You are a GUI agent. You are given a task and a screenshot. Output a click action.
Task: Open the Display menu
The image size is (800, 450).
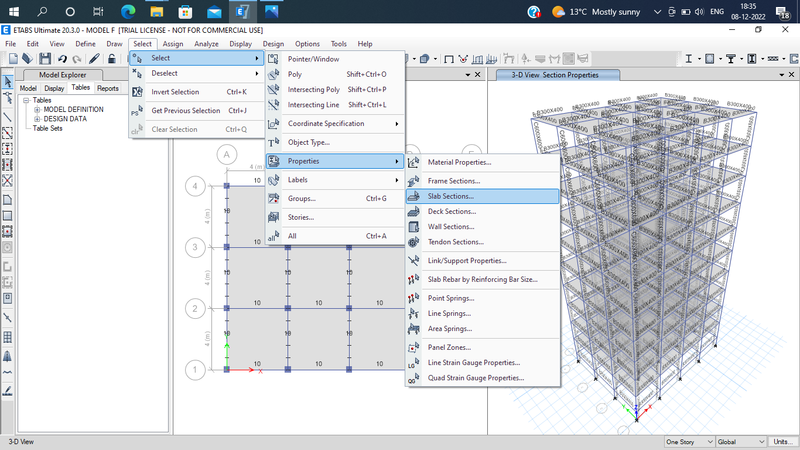point(240,44)
